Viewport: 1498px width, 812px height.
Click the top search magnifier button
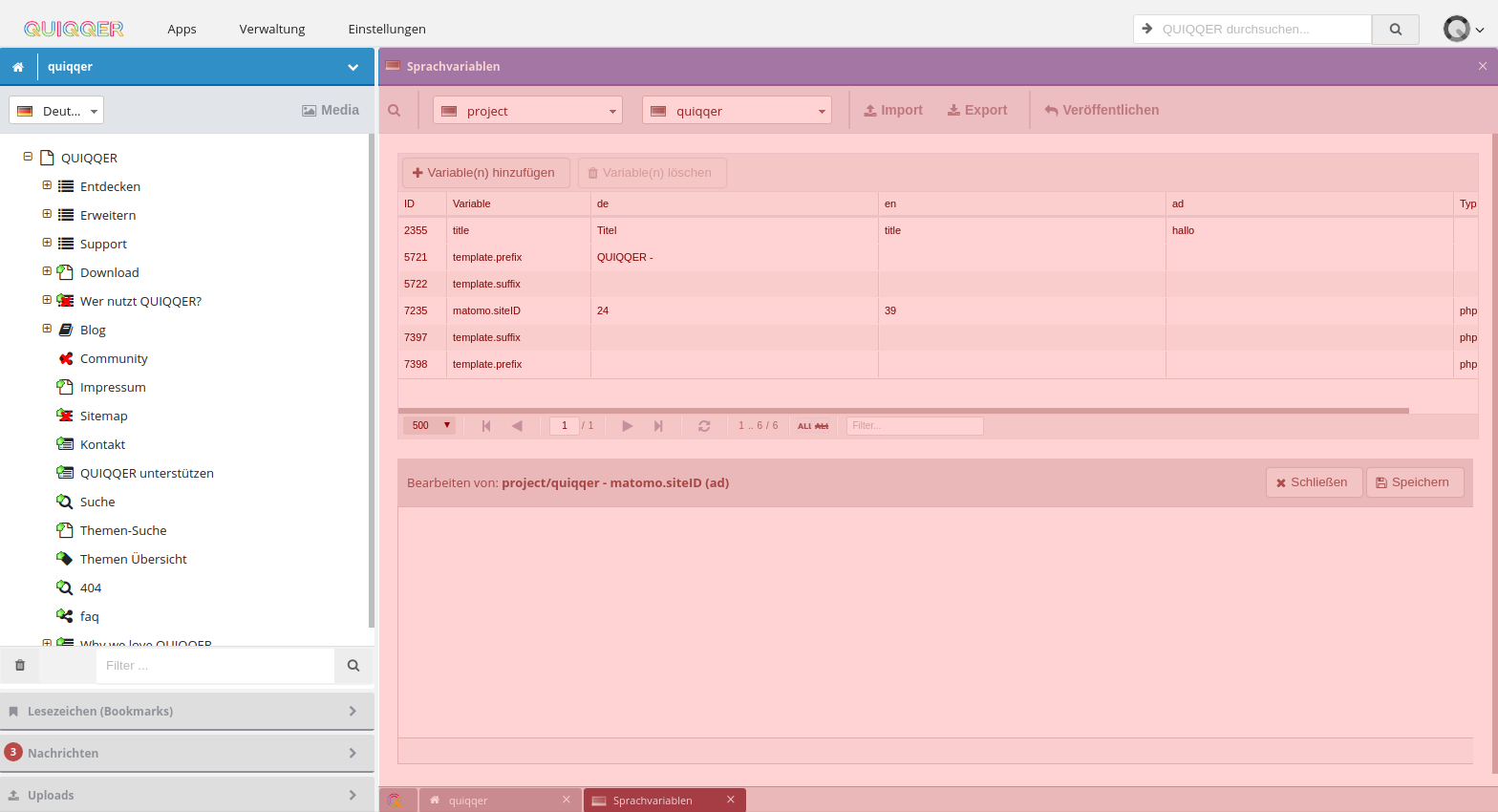pyautogui.click(x=1396, y=29)
